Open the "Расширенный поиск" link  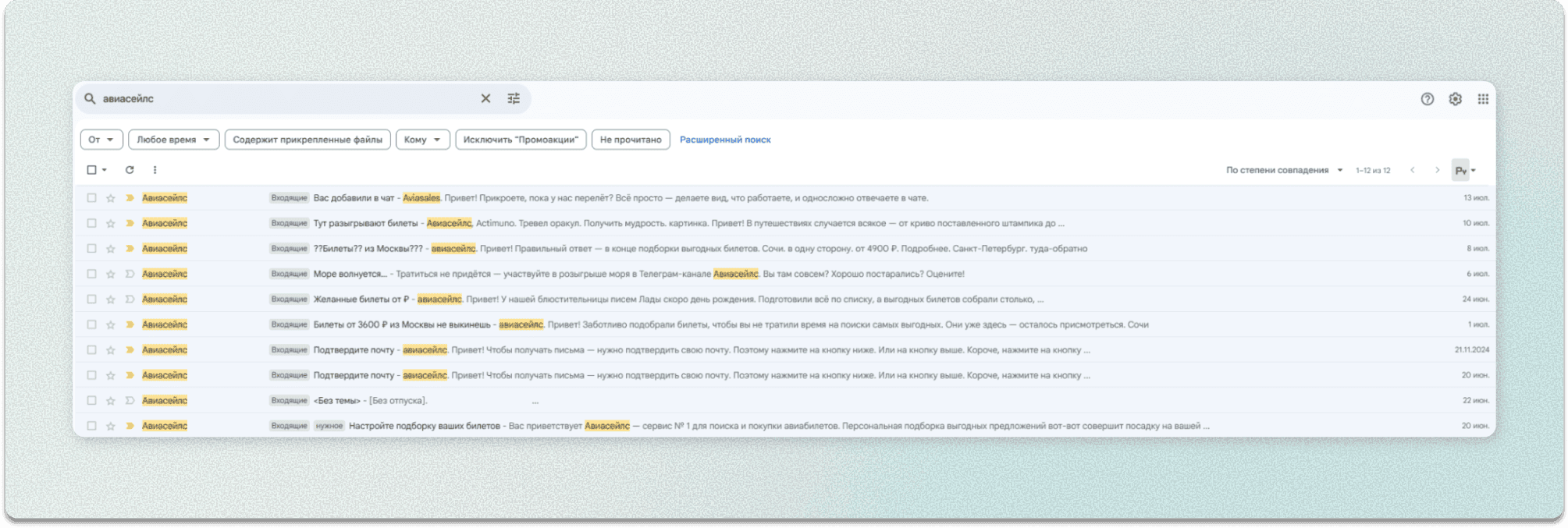[725, 140]
